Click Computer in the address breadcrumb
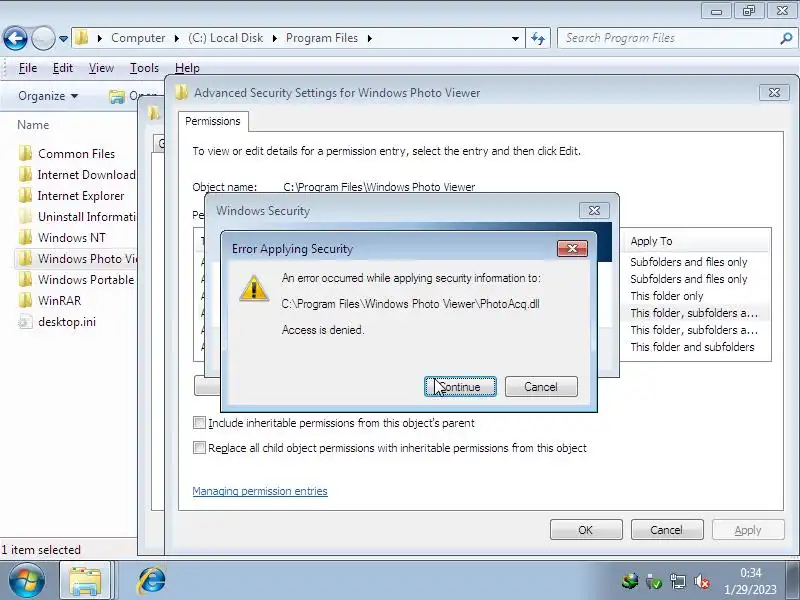 (x=138, y=38)
